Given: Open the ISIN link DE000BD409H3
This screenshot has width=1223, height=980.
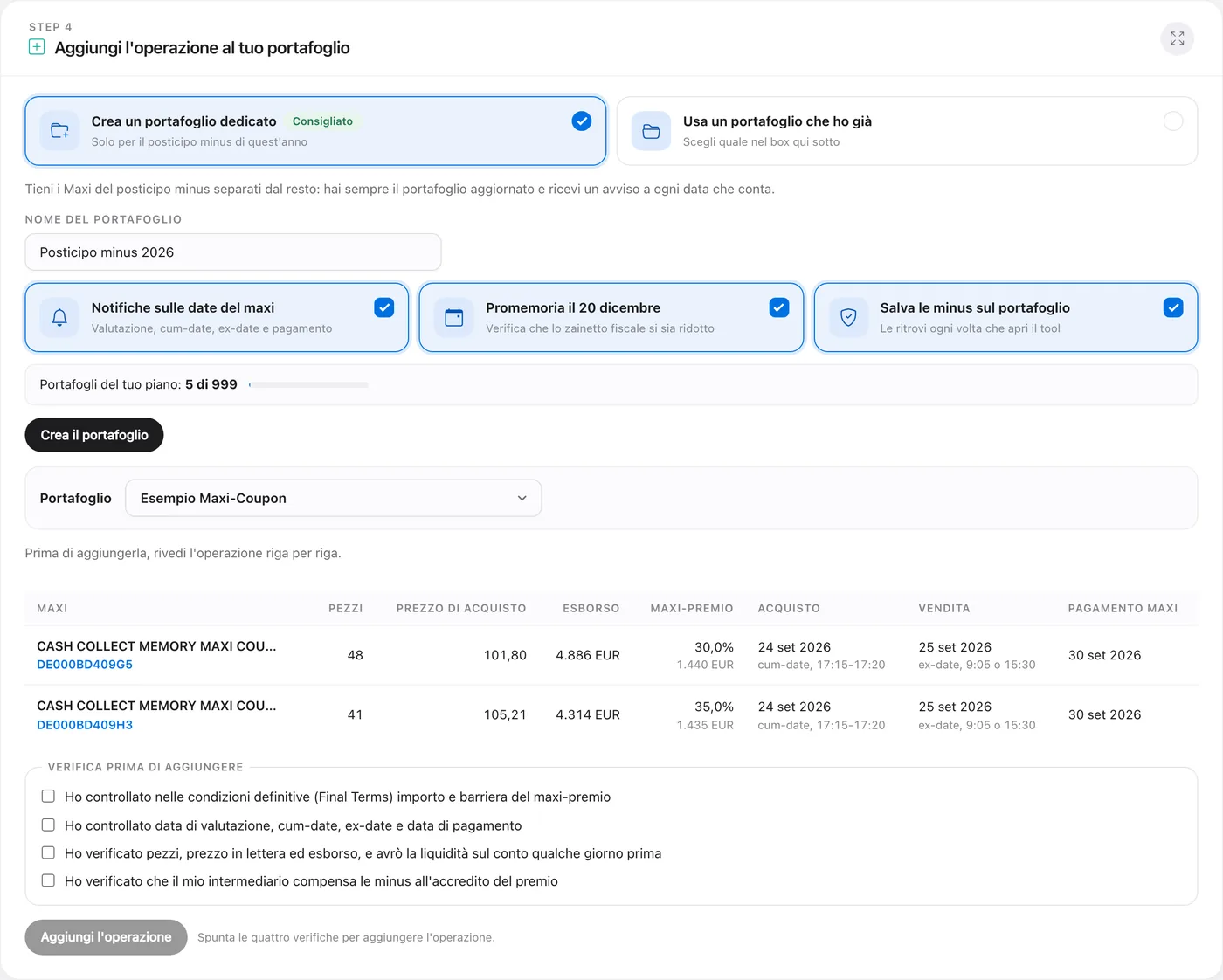Looking at the screenshot, I should (x=85, y=725).
